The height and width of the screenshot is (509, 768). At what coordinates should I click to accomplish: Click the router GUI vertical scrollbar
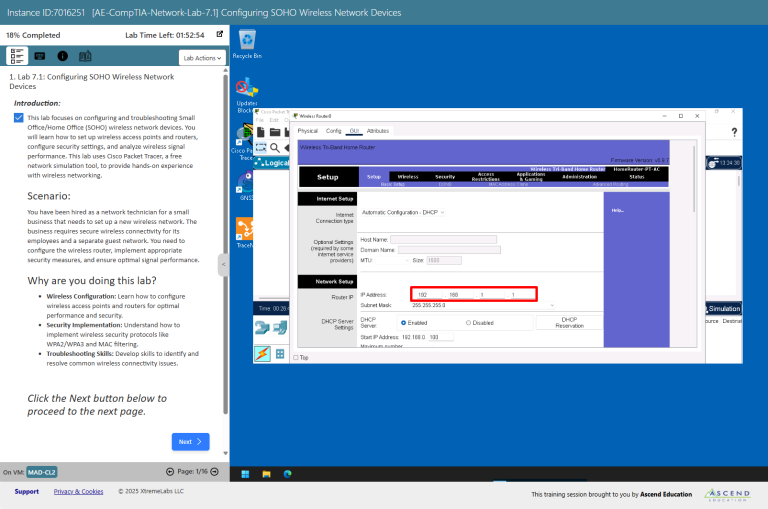click(x=694, y=179)
